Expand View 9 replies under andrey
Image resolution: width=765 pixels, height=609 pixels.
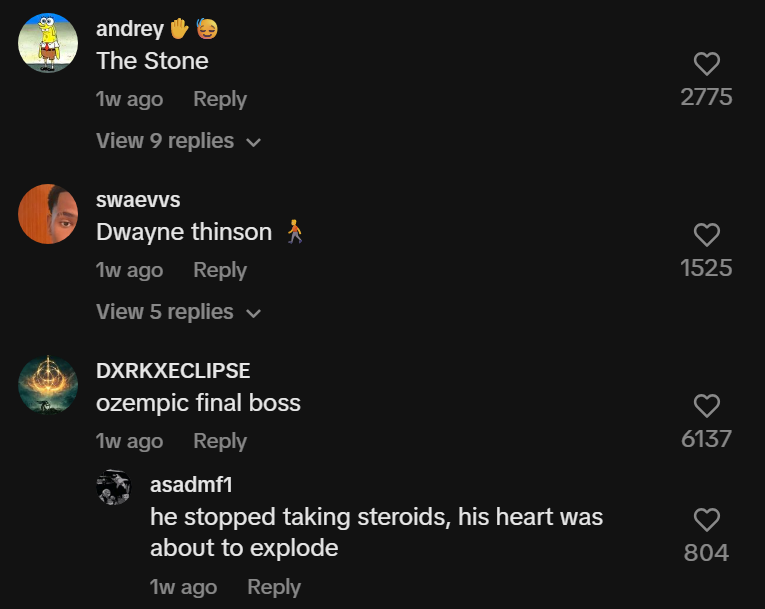tap(179, 141)
